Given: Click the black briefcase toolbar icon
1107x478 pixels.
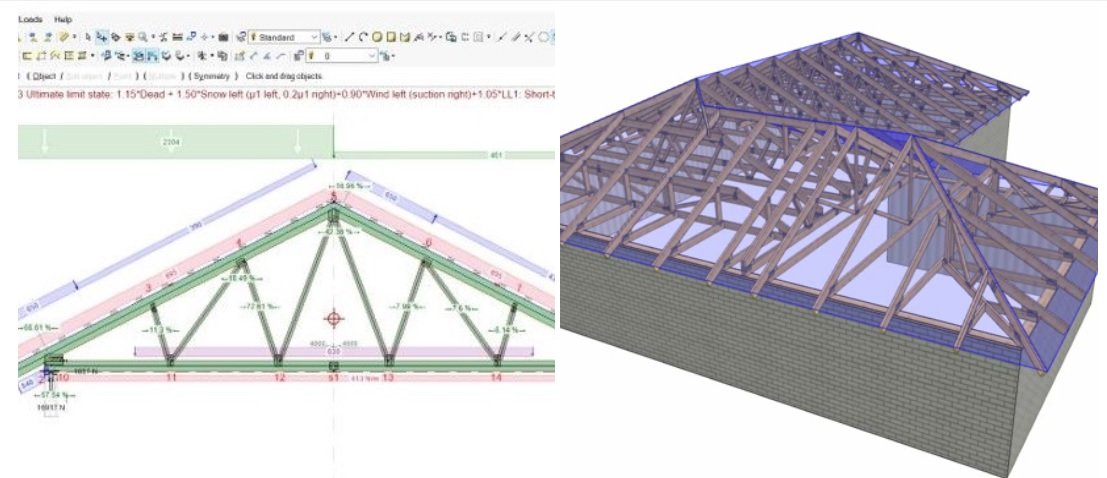Looking at the screenshot, I should 222,37.
